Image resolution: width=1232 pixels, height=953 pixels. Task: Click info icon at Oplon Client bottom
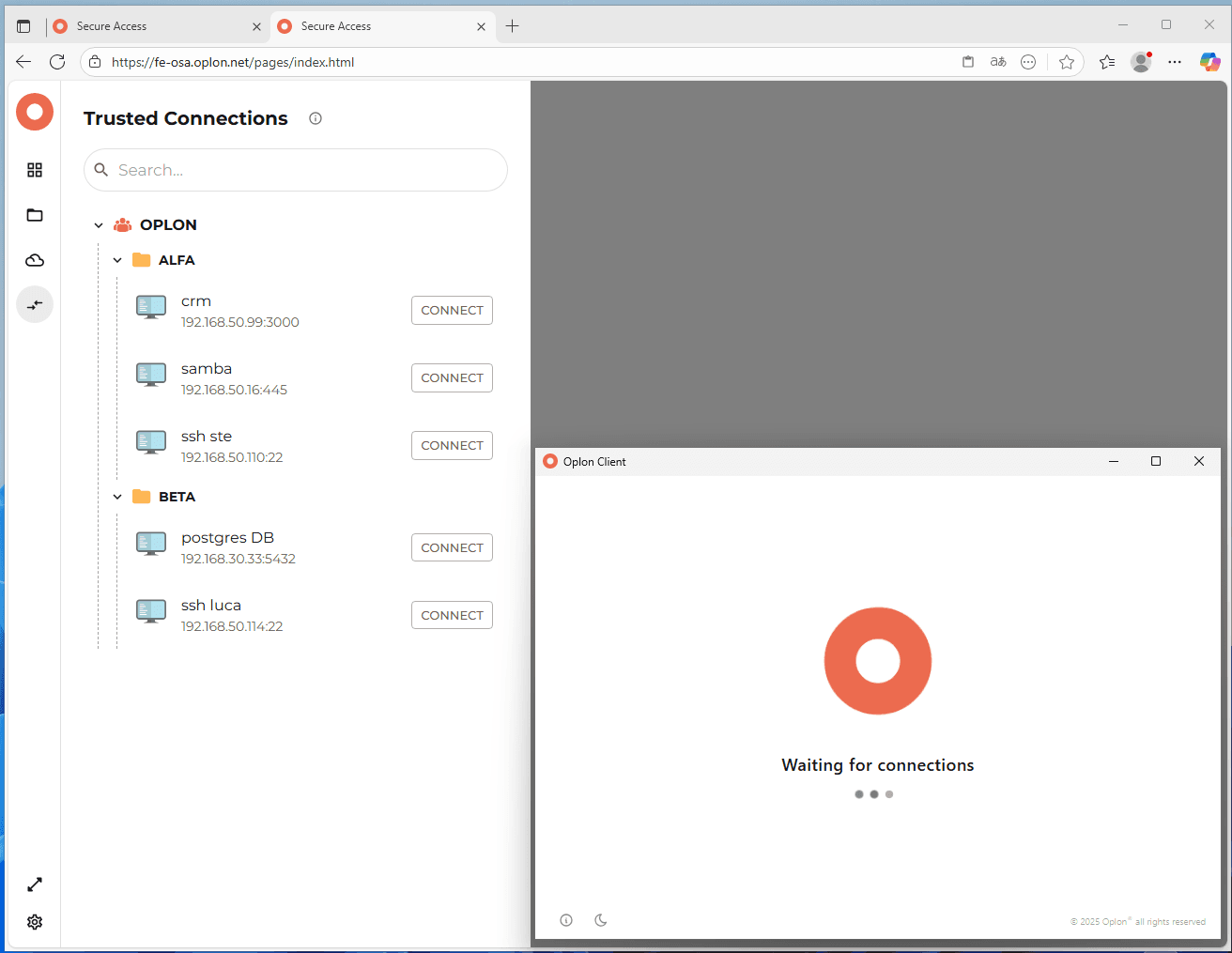[x=566, y=920]
